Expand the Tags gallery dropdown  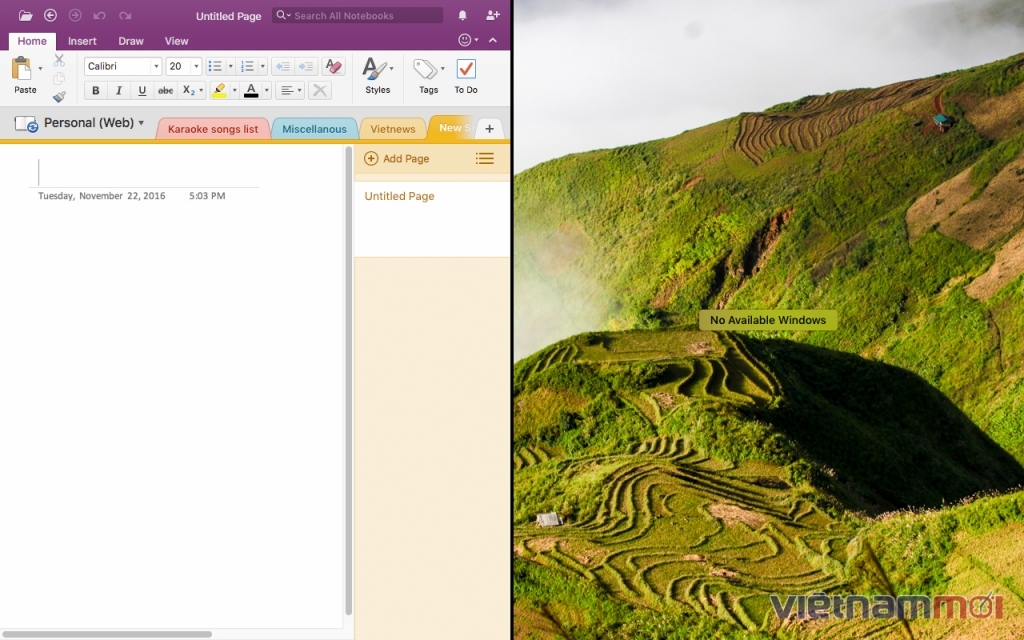point(442,68)
